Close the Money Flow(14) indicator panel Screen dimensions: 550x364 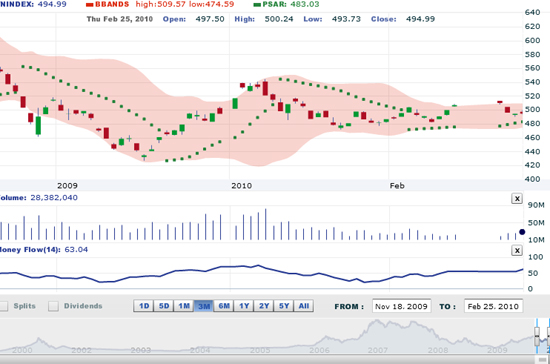click(x=517, y=250)
